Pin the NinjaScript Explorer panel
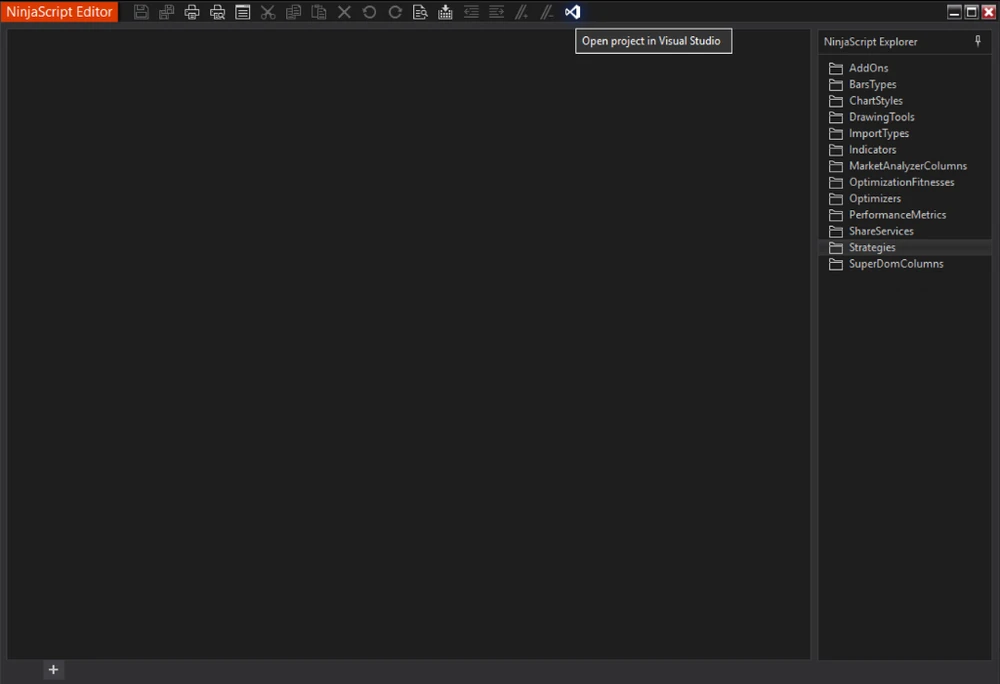 point(978,41)
